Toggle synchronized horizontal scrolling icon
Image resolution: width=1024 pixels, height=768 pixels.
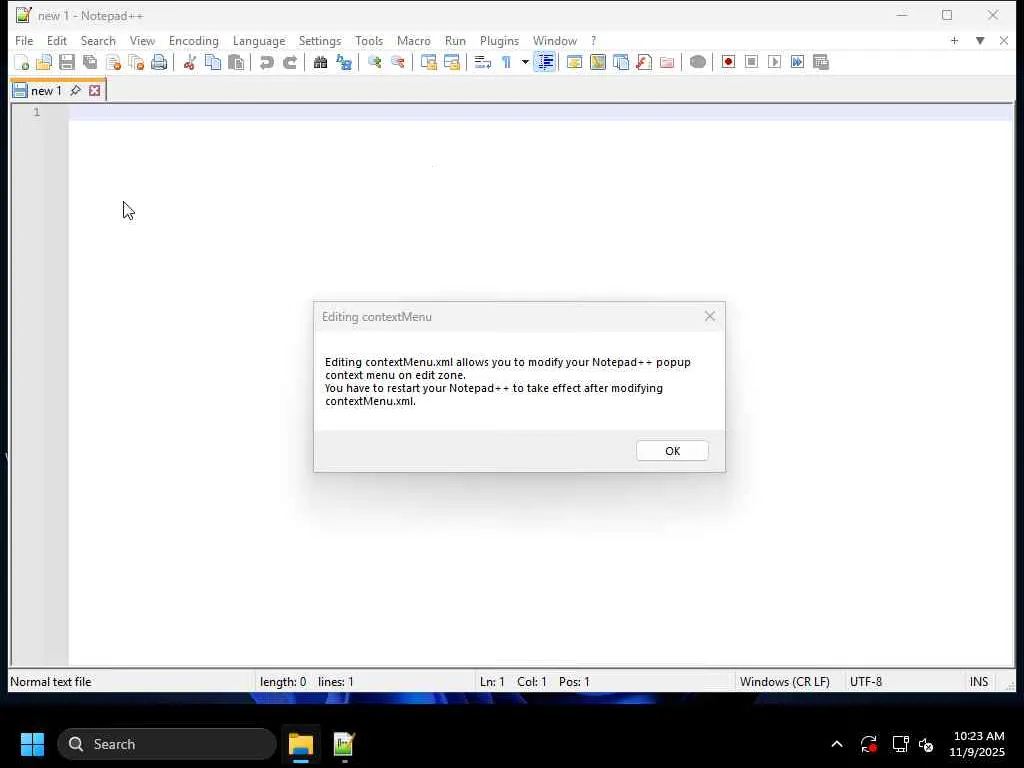click(451, 62)
